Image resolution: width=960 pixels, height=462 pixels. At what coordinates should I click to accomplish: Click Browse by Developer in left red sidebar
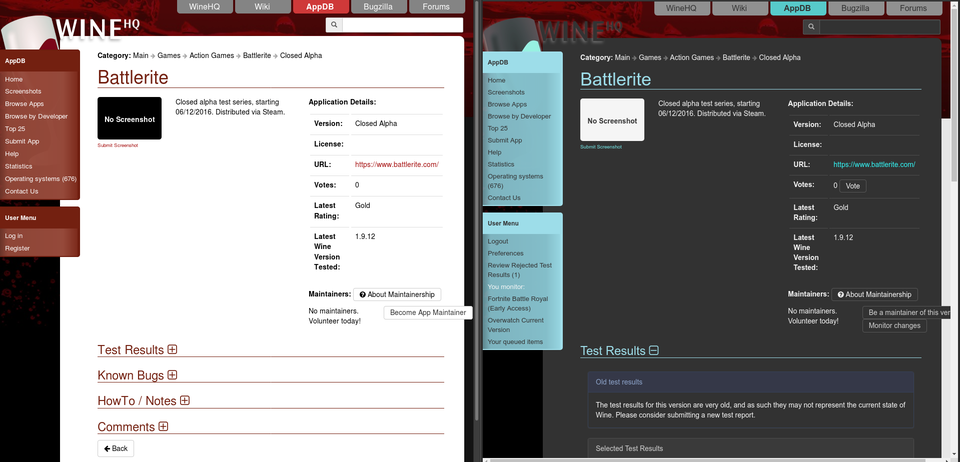coord(36,116)
